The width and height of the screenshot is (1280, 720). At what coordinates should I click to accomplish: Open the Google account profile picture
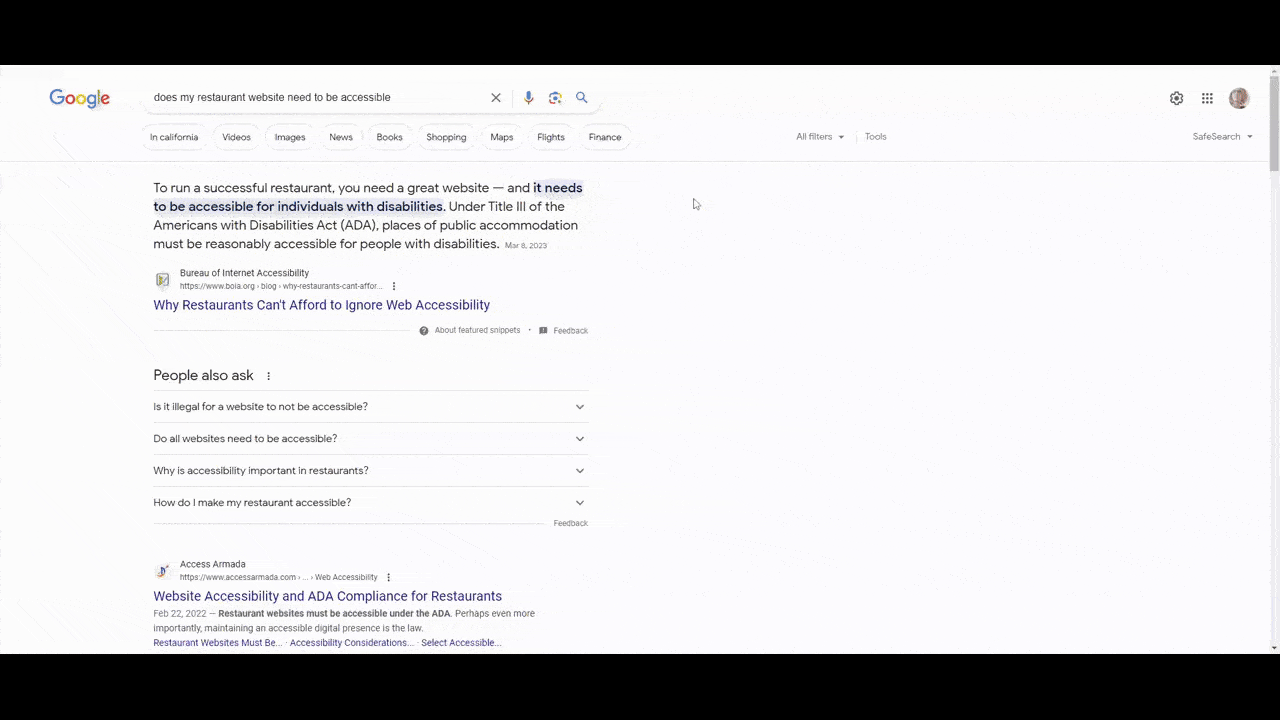pyautogui.click(x=1239, y=98)
